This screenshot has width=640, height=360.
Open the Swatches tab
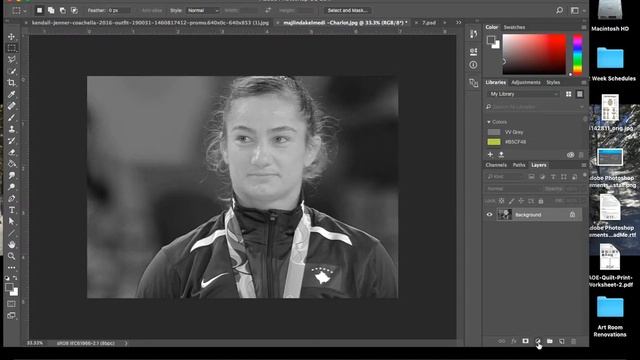(514, 27)
